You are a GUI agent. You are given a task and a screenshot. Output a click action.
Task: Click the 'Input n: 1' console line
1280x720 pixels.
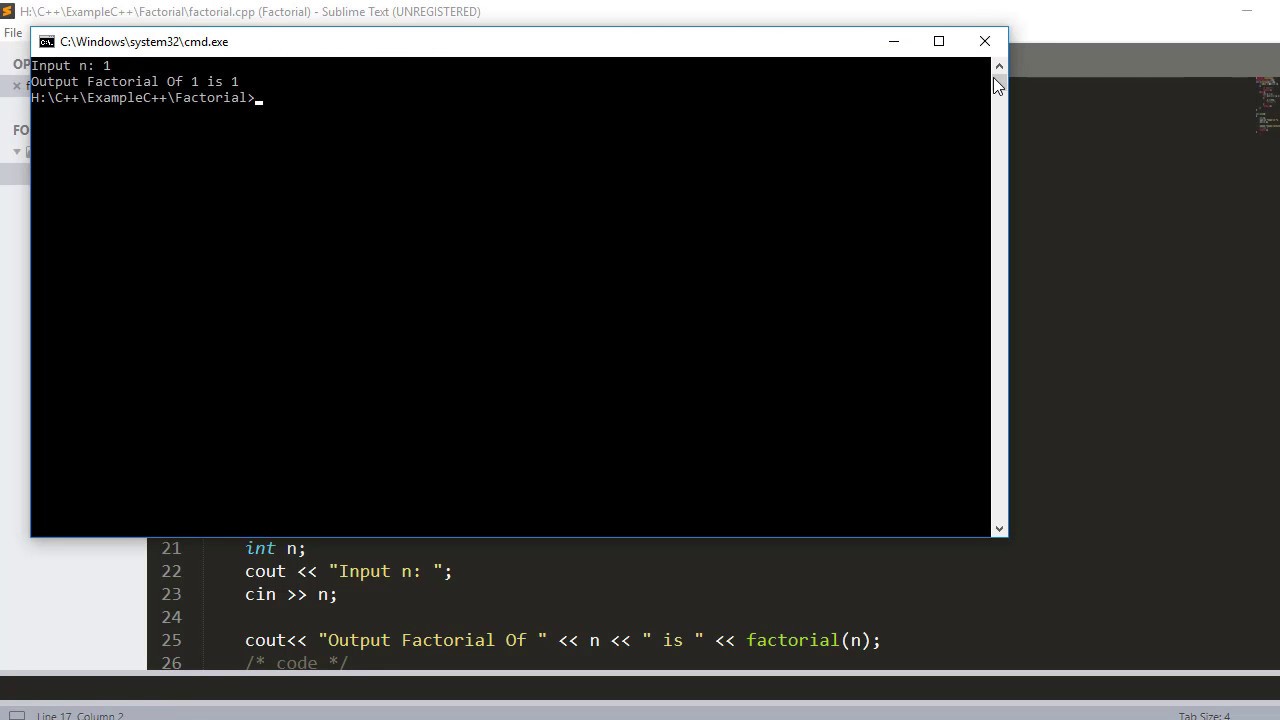(x=71, y=66)
